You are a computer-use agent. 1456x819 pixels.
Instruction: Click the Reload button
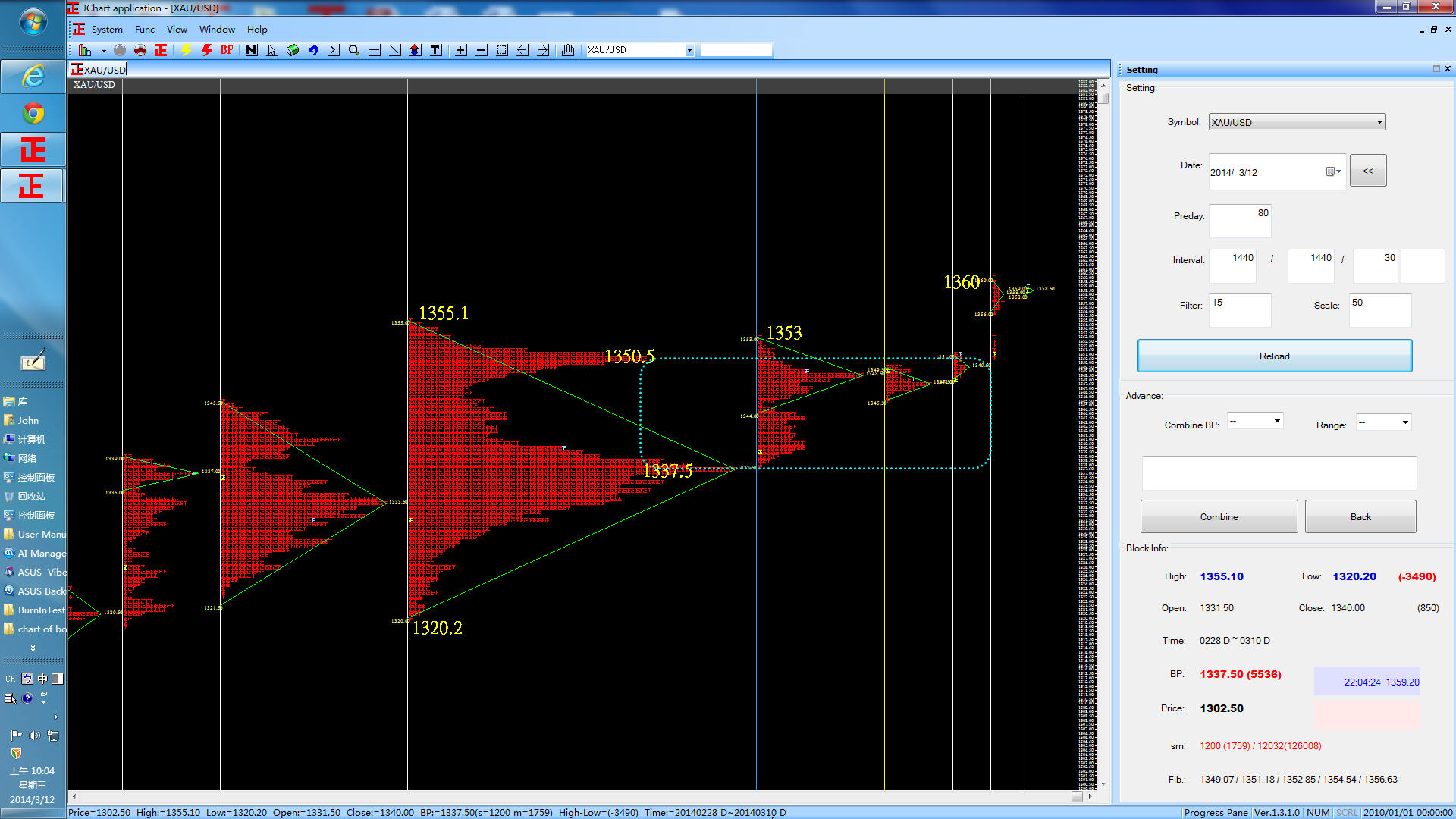1275,356
